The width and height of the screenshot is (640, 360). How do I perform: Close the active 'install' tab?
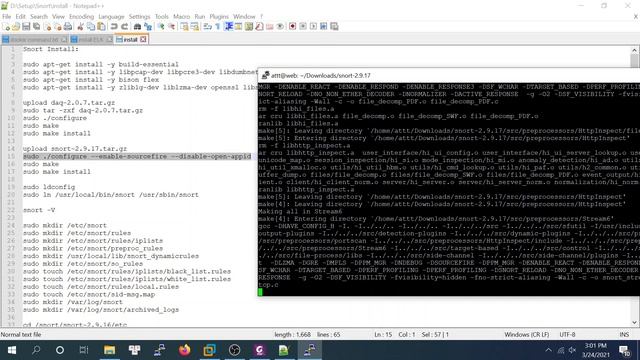[143, 40]
